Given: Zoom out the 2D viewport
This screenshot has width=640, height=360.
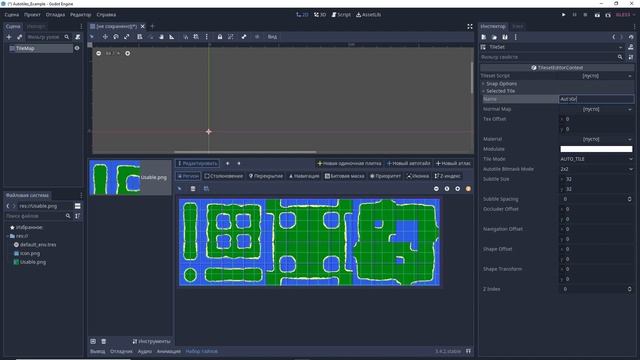Looking at the screenshot, I should pyautogui.click(x=98, y=53).
